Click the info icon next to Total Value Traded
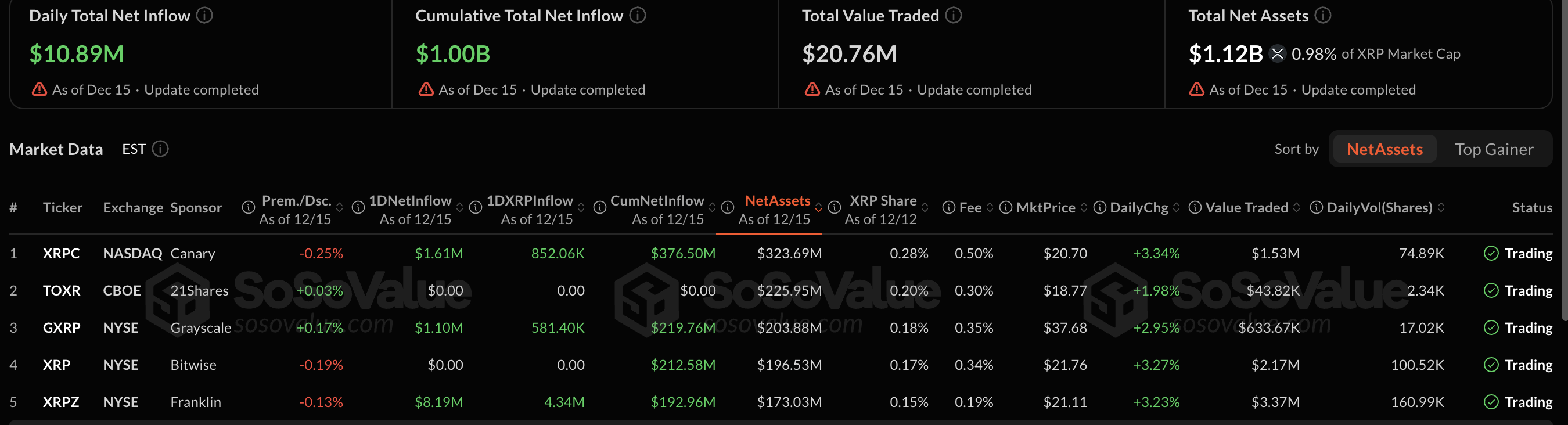This screenshot has height=425, width=1568. 953,15
